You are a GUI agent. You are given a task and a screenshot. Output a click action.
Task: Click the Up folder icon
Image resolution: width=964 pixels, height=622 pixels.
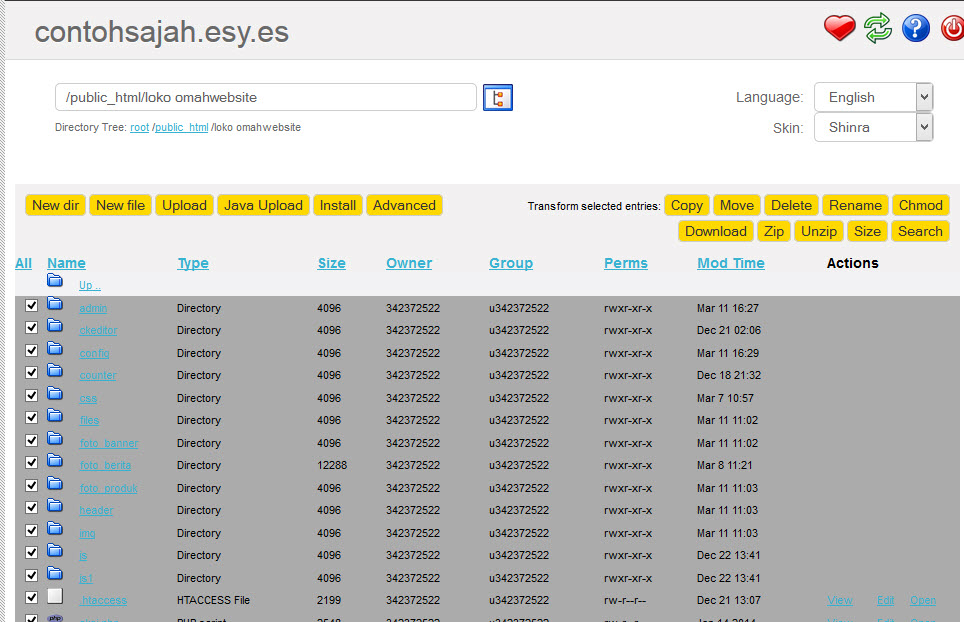point(55,281)
